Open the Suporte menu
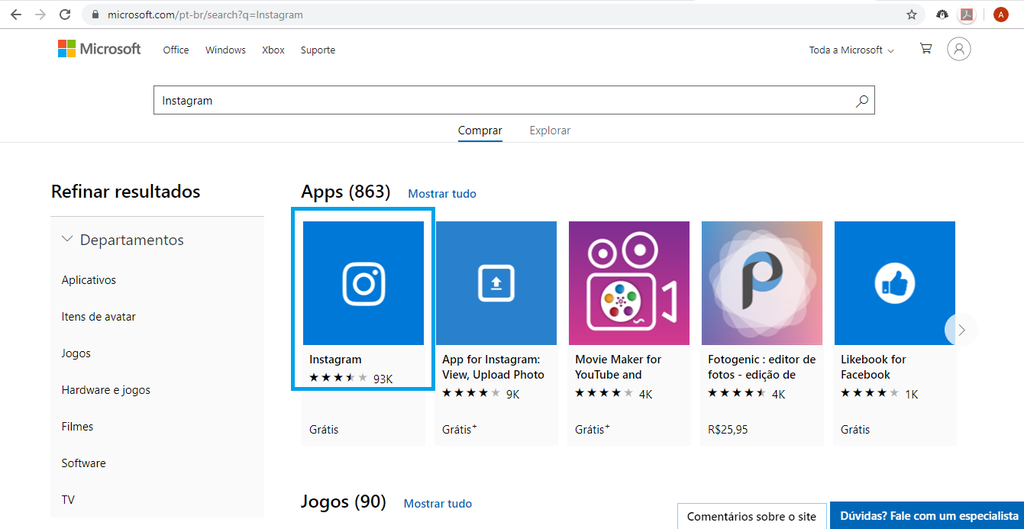1024x529 pixels. 318,50
